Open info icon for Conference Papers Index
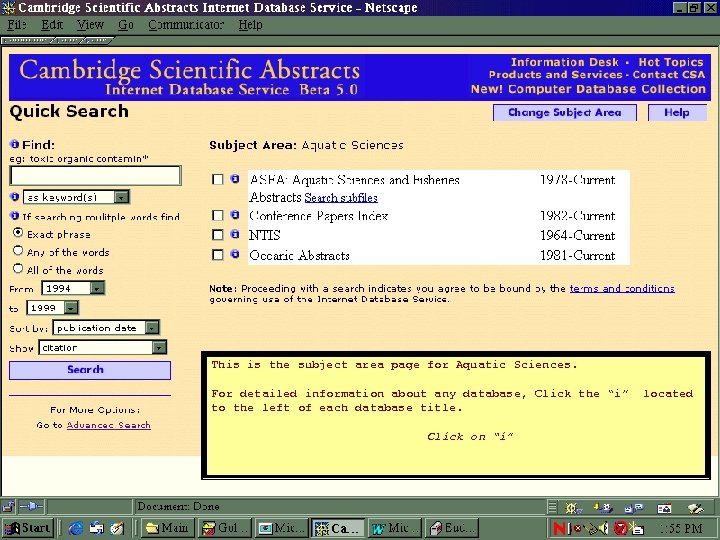 point(235,215)
